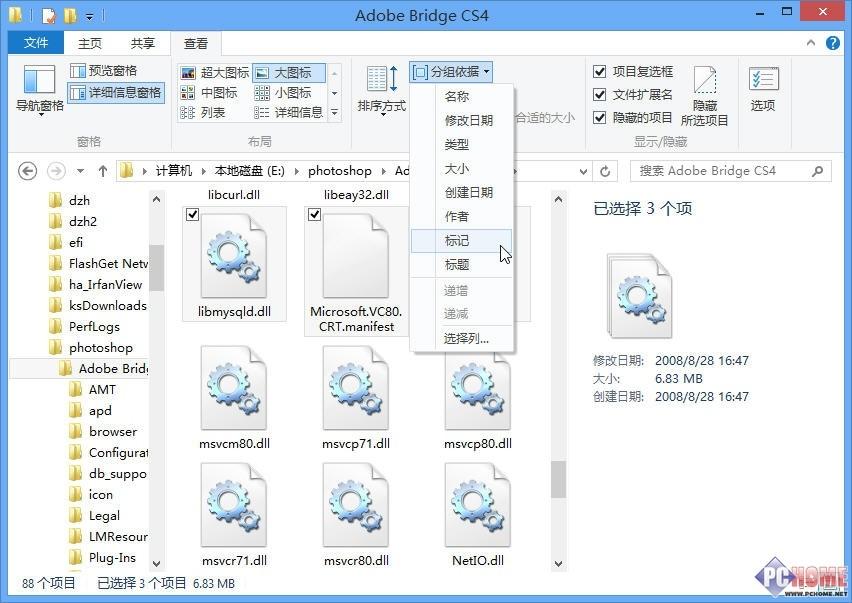Go up one folder level

[x=103, y=171]
